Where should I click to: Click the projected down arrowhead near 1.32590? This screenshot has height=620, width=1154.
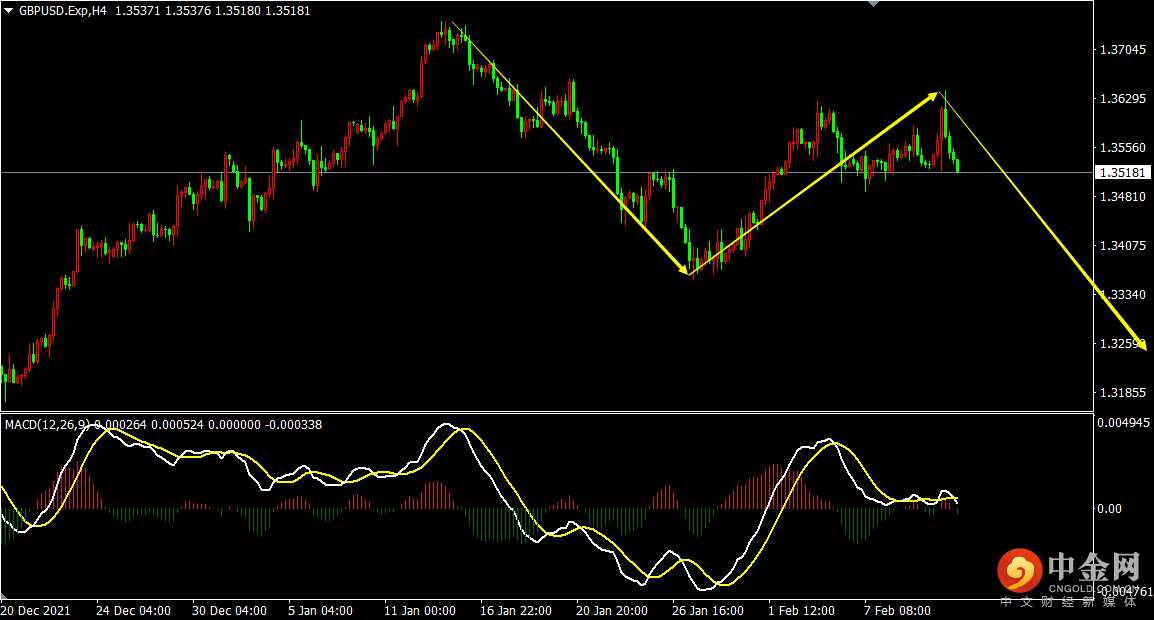click(x=1141, y=343)
